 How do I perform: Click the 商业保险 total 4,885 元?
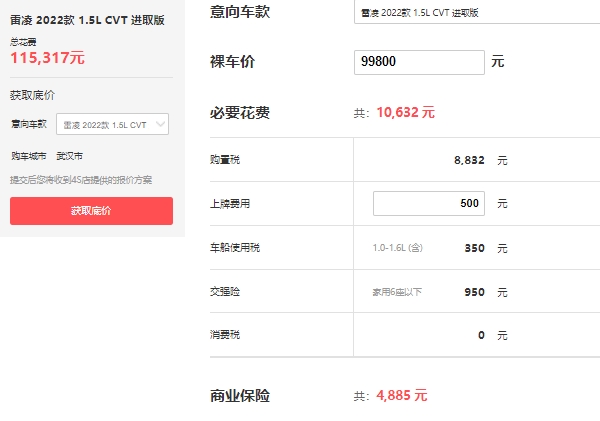click(402, 395)
